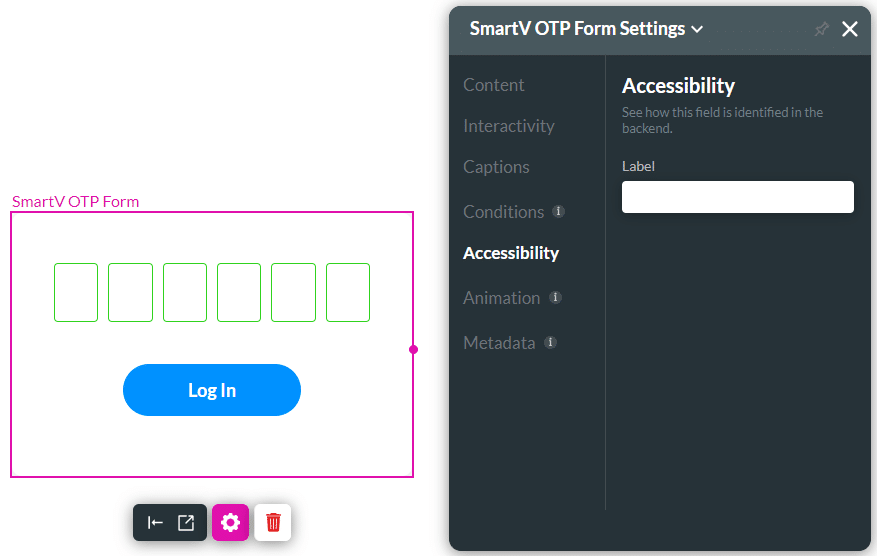Pin the SmartV OTP Form Settings panel
This screenshot has height=556, width=877.
click(x=821, y=29)
